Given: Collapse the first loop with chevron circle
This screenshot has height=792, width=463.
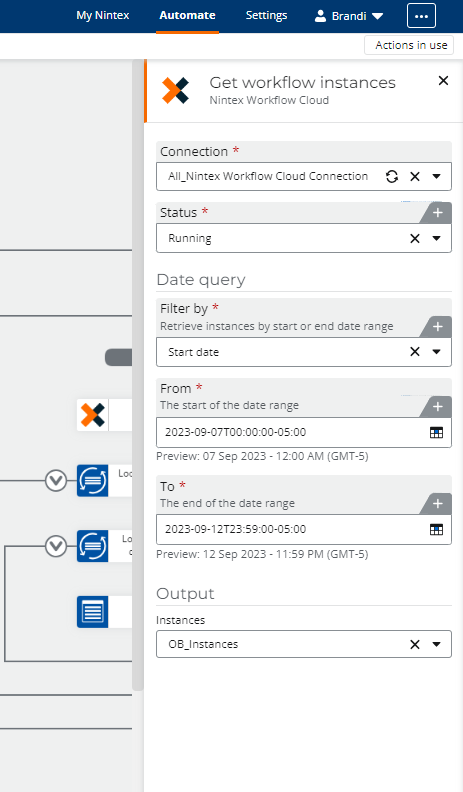Looking at the screenshot, I should click(x=56, y=480).
